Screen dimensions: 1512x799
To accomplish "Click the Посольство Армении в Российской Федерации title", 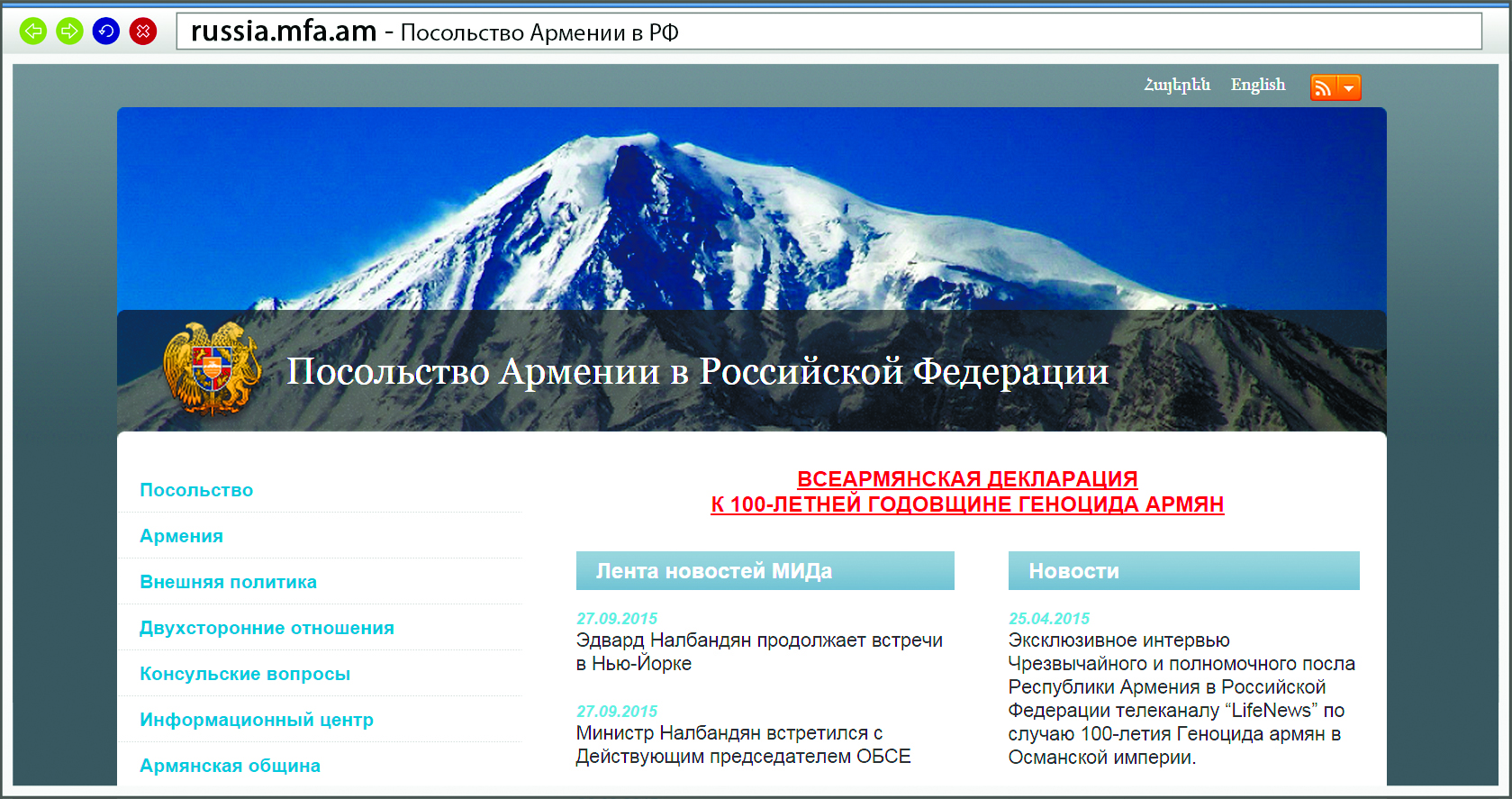I will 698,371.
